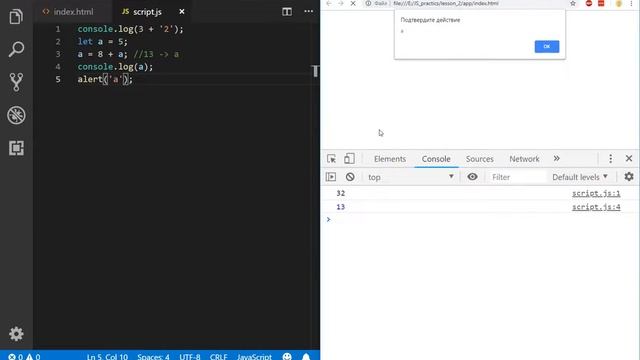
Task: Change indentation via Spaces: 4
Action: coord(153,356)
